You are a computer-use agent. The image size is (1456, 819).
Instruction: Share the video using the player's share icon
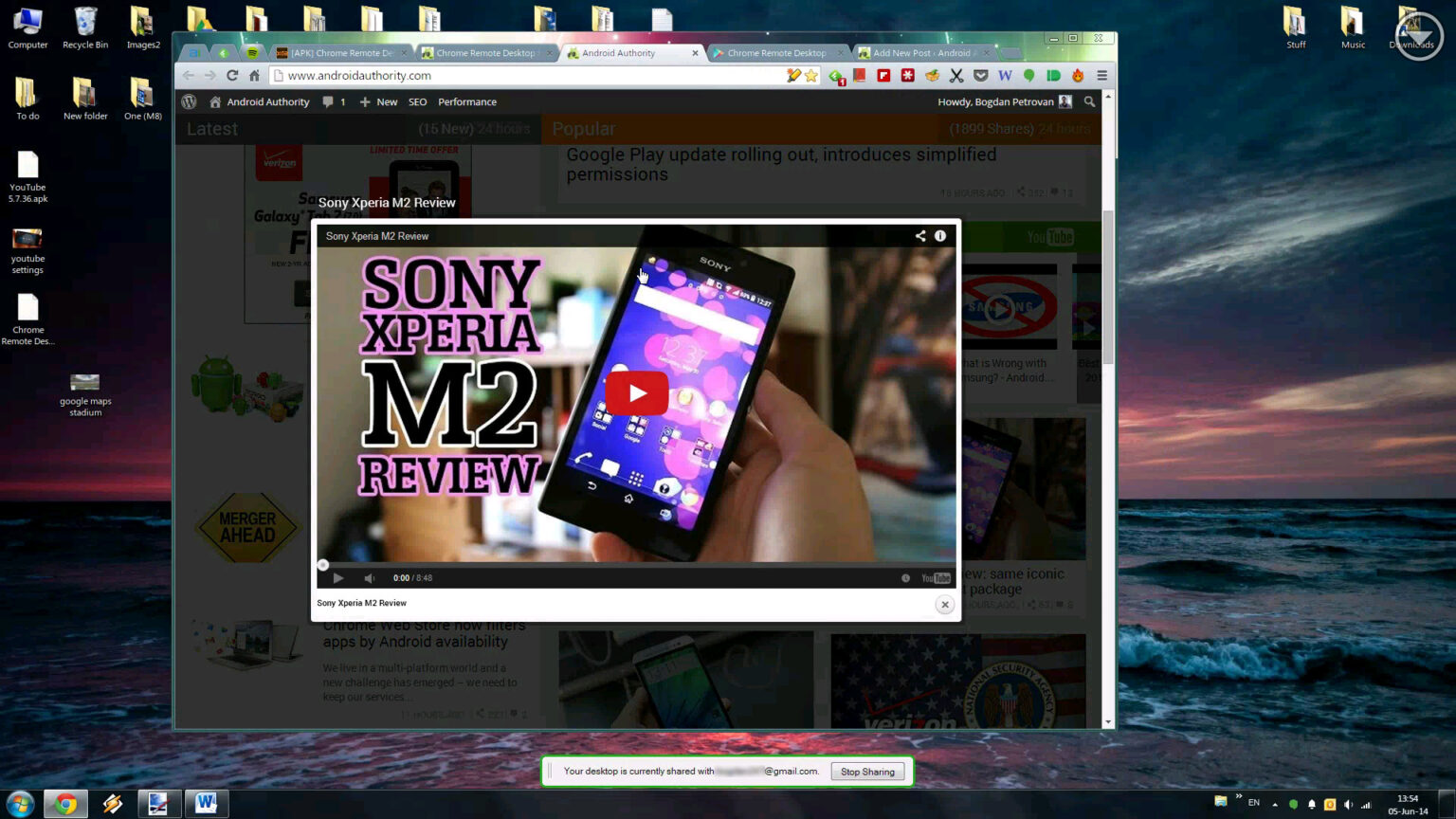tap(919, 236)
